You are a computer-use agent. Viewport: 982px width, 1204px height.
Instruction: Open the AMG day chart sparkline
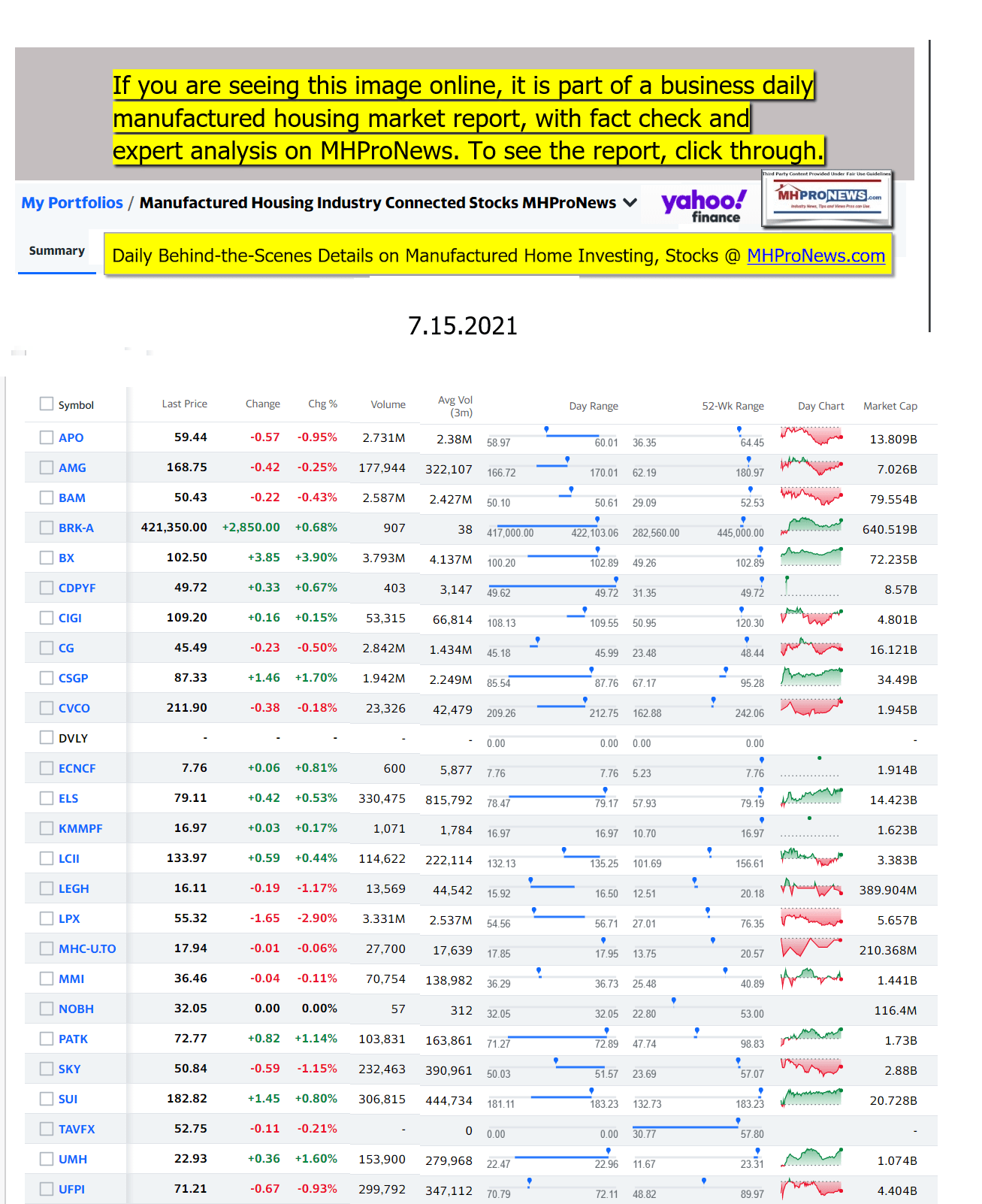coord(811,467)
